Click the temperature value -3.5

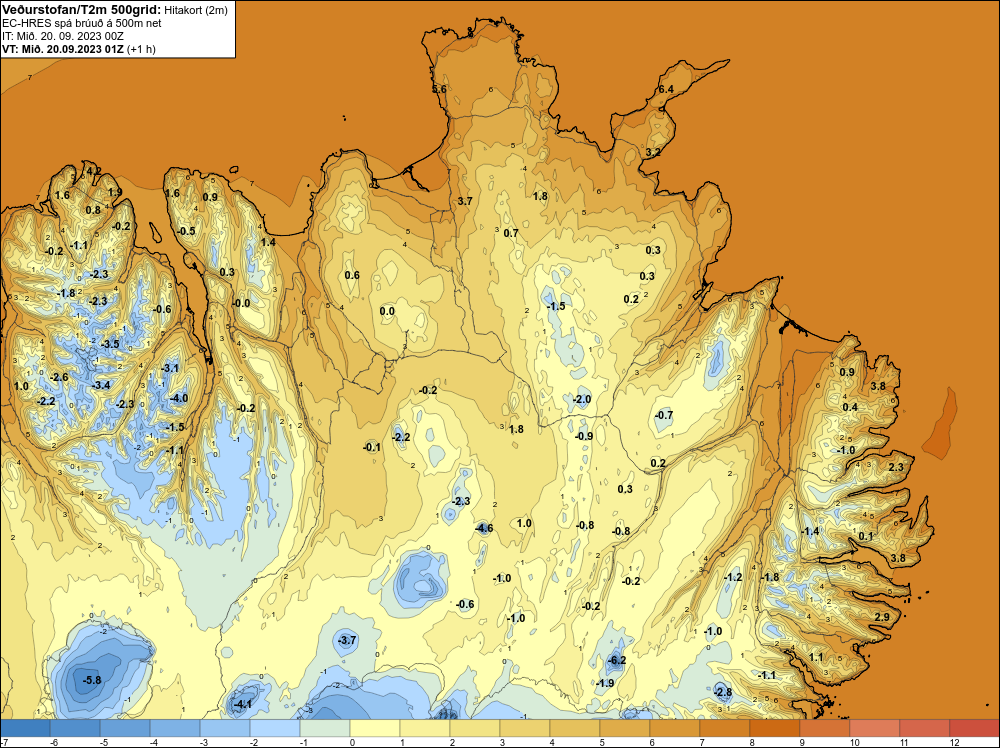[x=110, y=344]
